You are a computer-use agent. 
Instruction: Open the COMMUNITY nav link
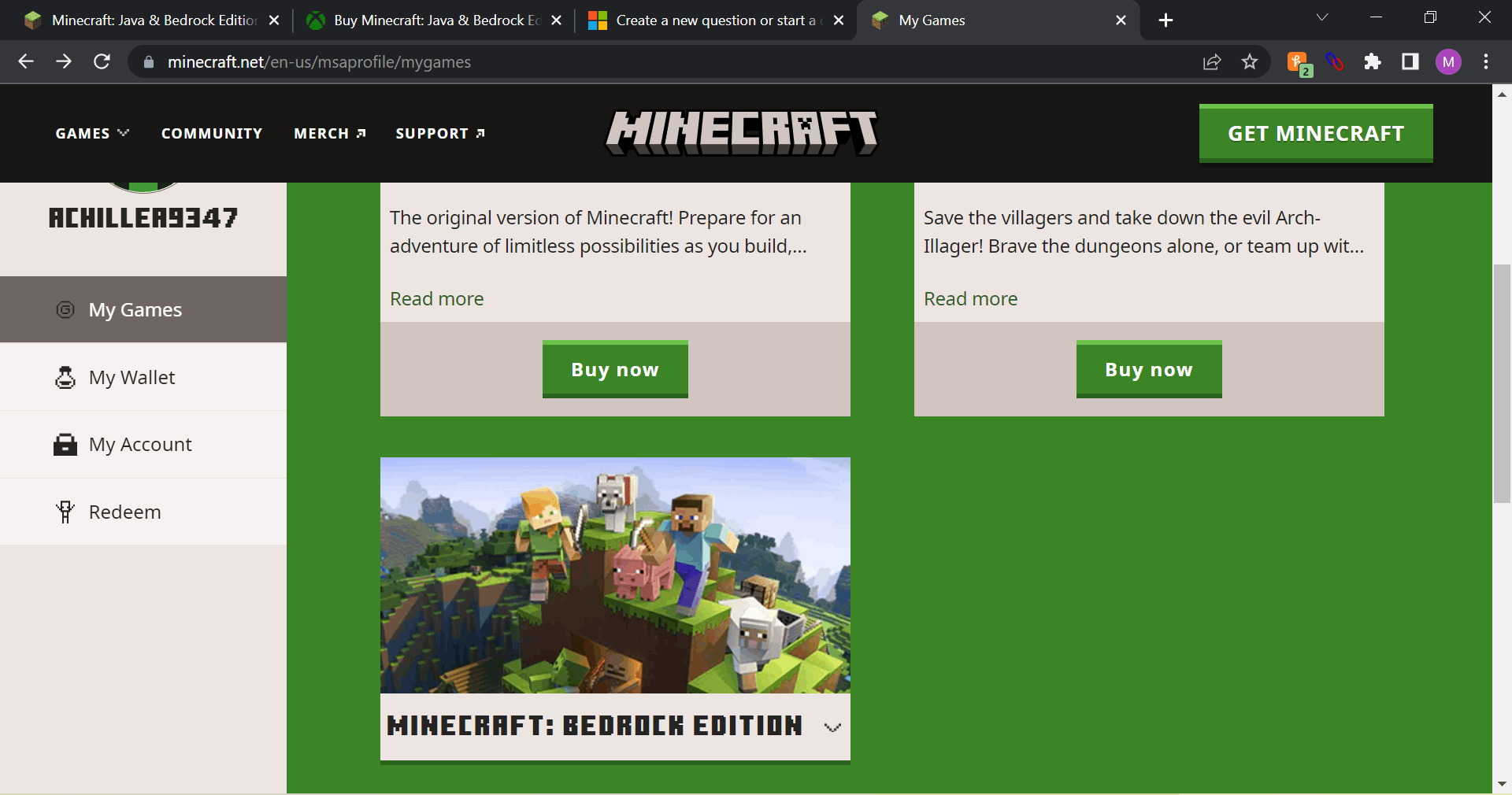tap(212, 134)
